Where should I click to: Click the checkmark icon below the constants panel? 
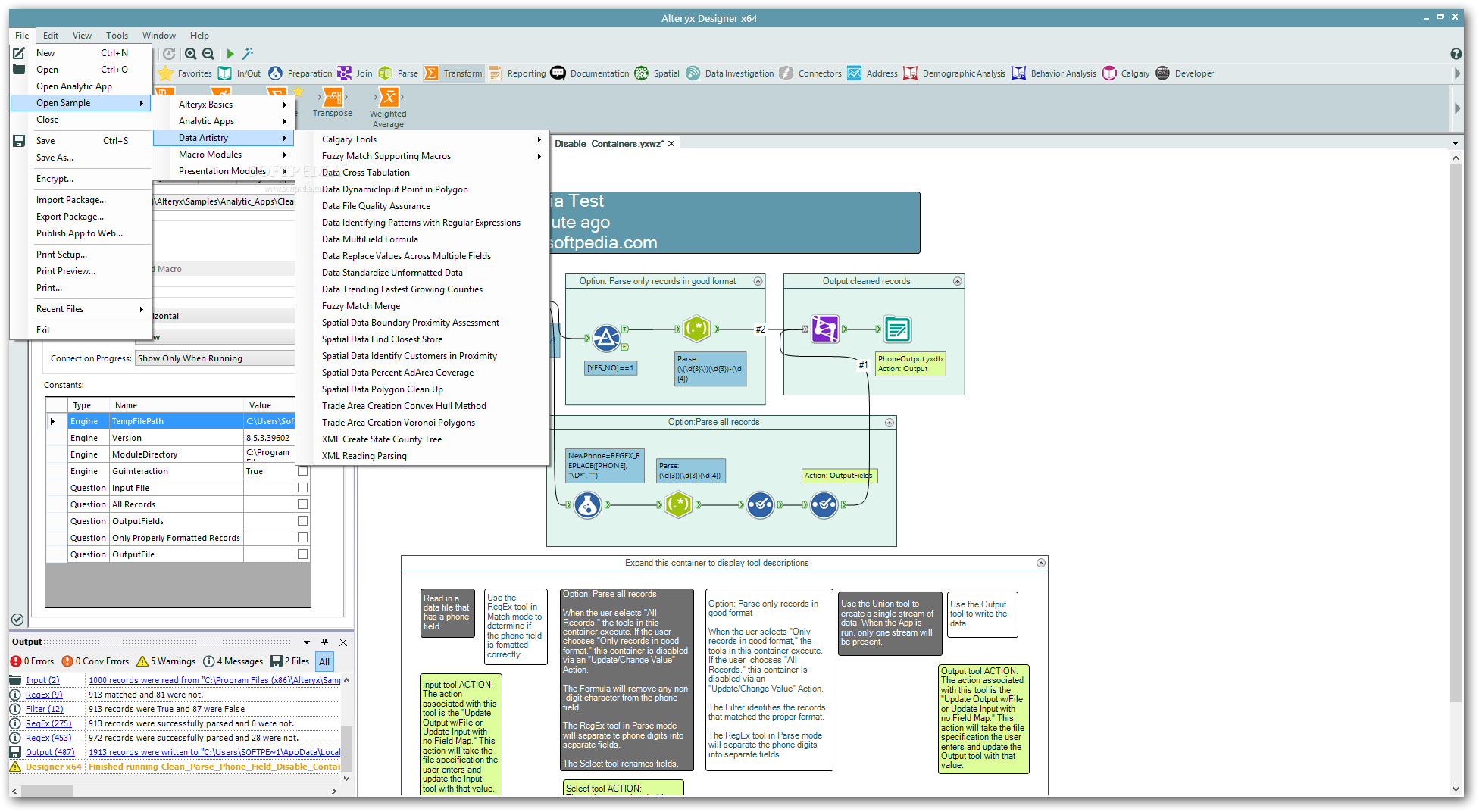tap(17, 619)
